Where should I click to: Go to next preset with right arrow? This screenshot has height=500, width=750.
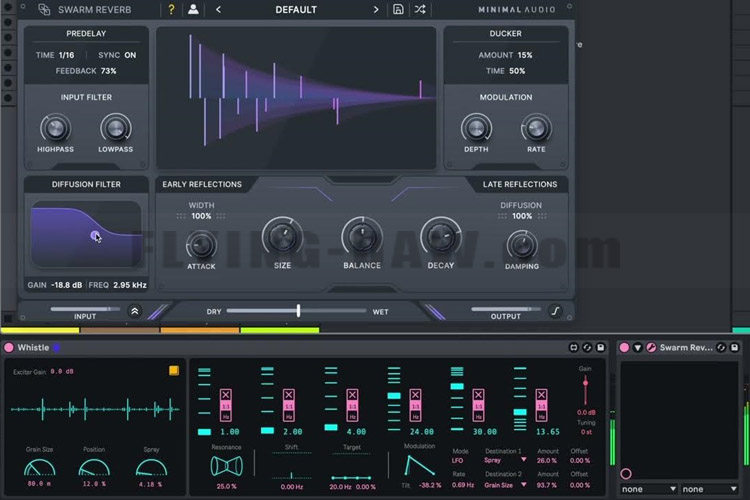tap(376, 10)
